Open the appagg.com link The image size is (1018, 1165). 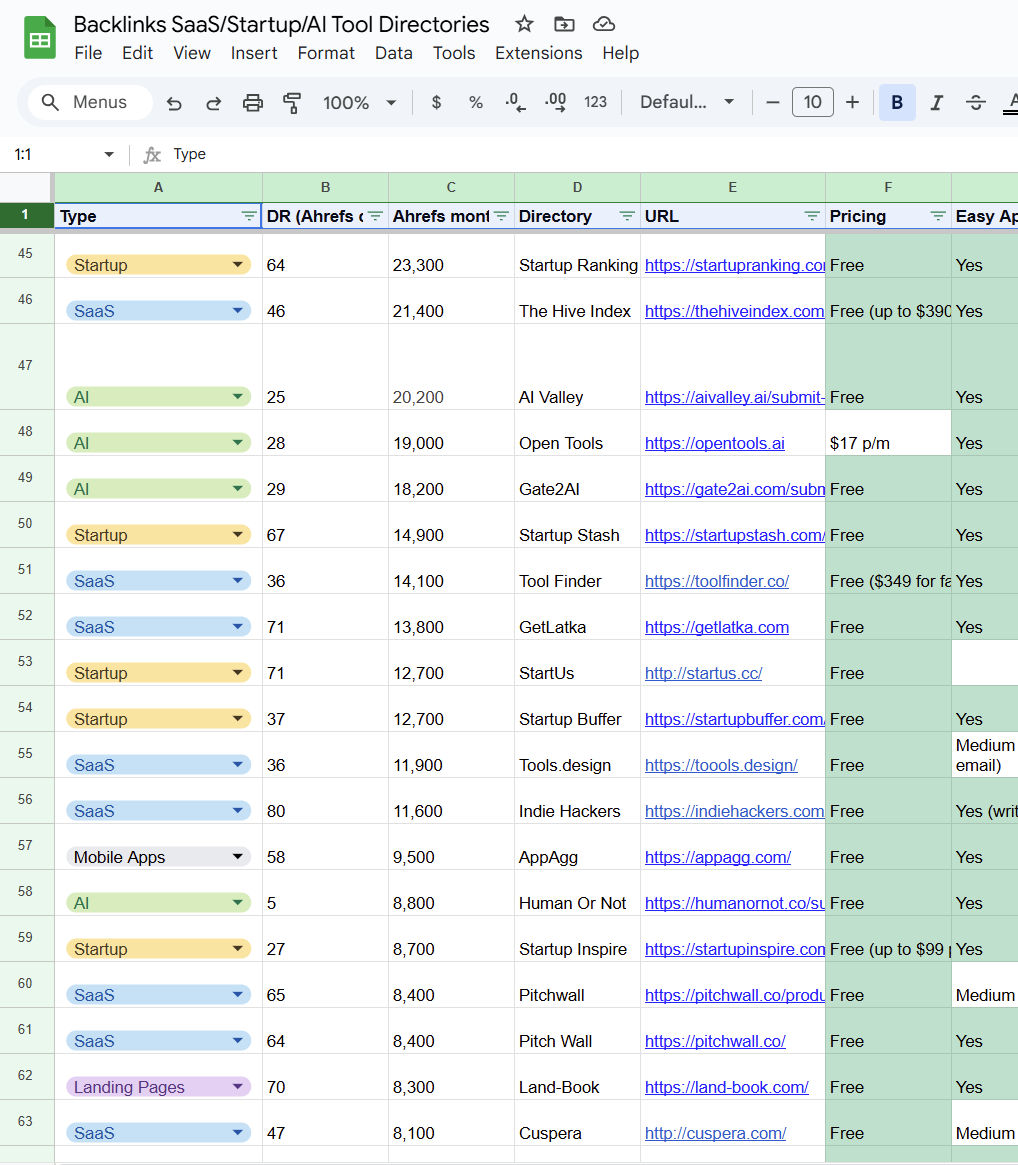(717, 857)
